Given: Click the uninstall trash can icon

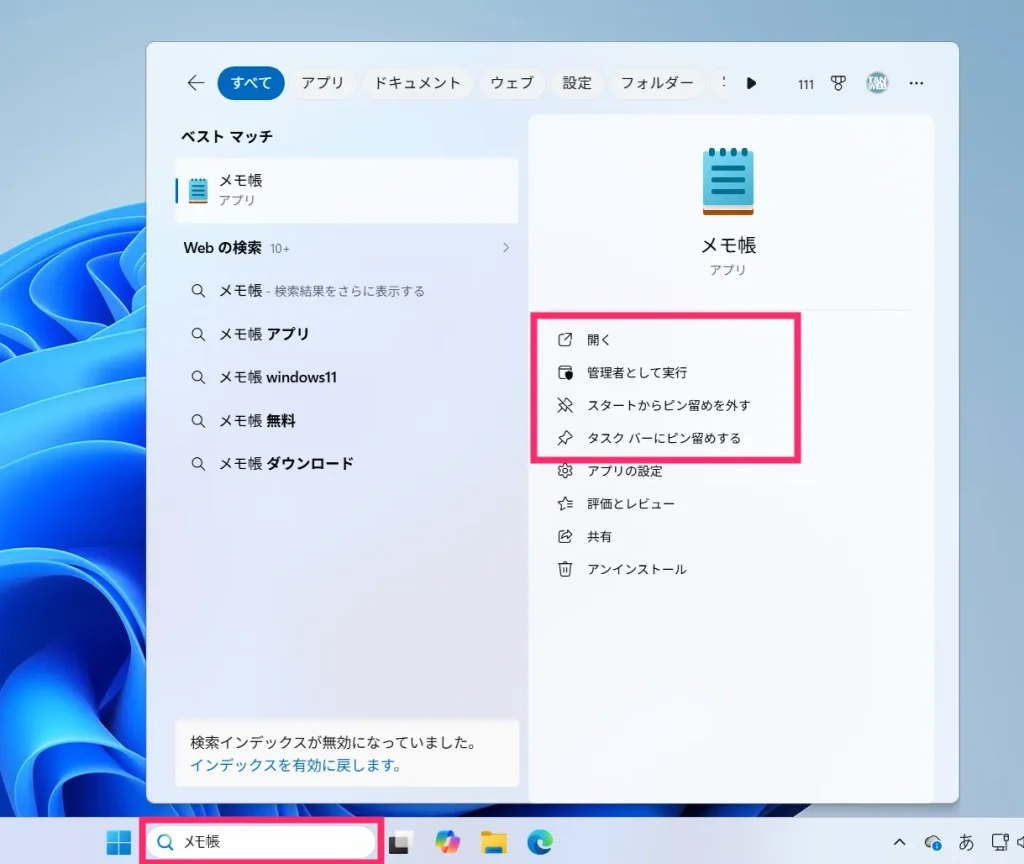Looking at the screenshot, I should [565, 569].
